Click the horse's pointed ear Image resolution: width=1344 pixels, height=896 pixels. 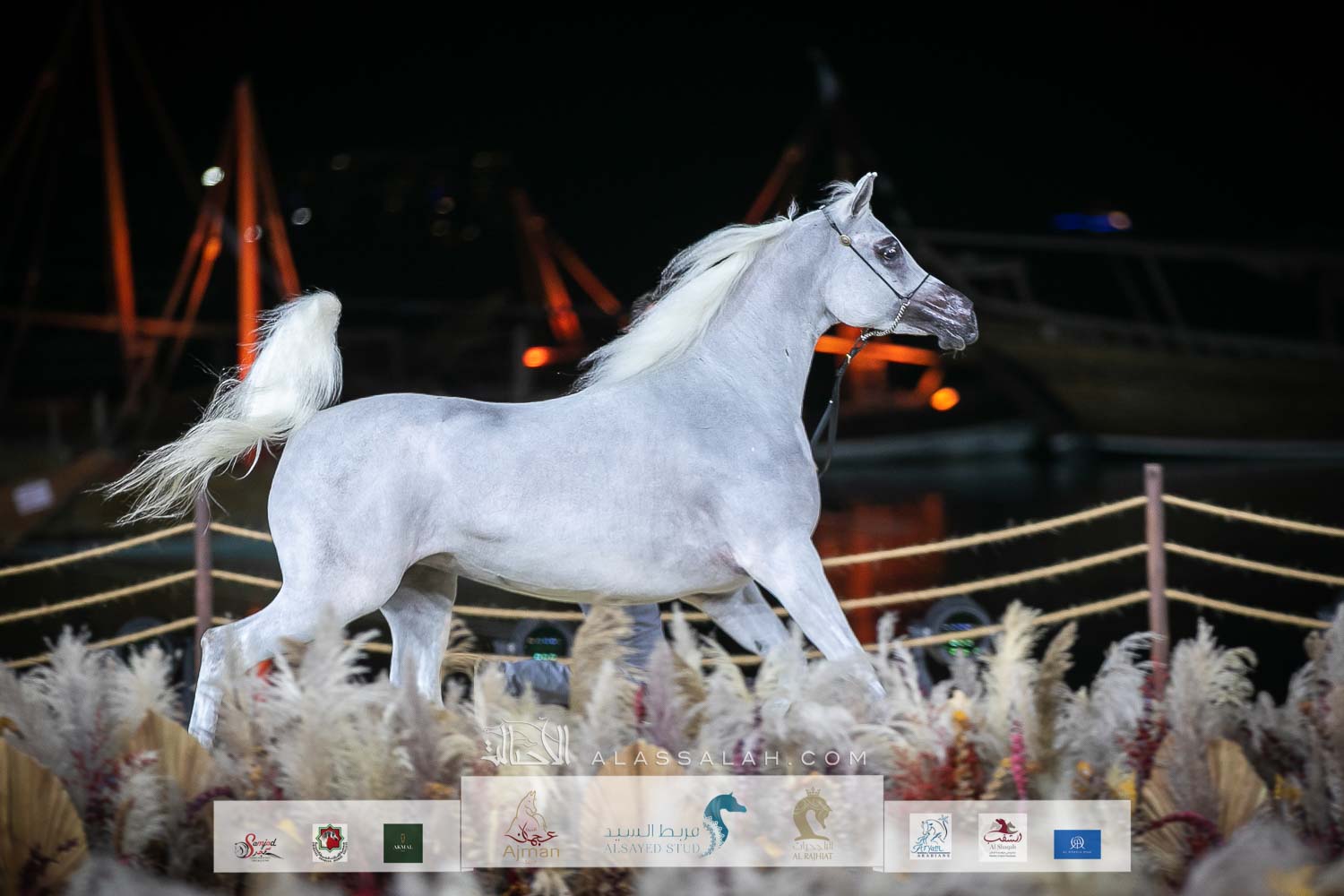pos(864,191)
